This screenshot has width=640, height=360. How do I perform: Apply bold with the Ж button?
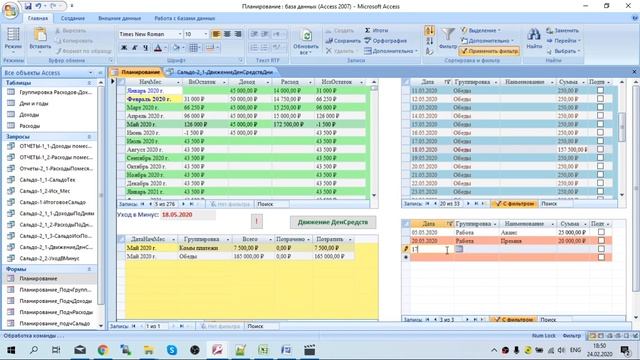point(124,48)
